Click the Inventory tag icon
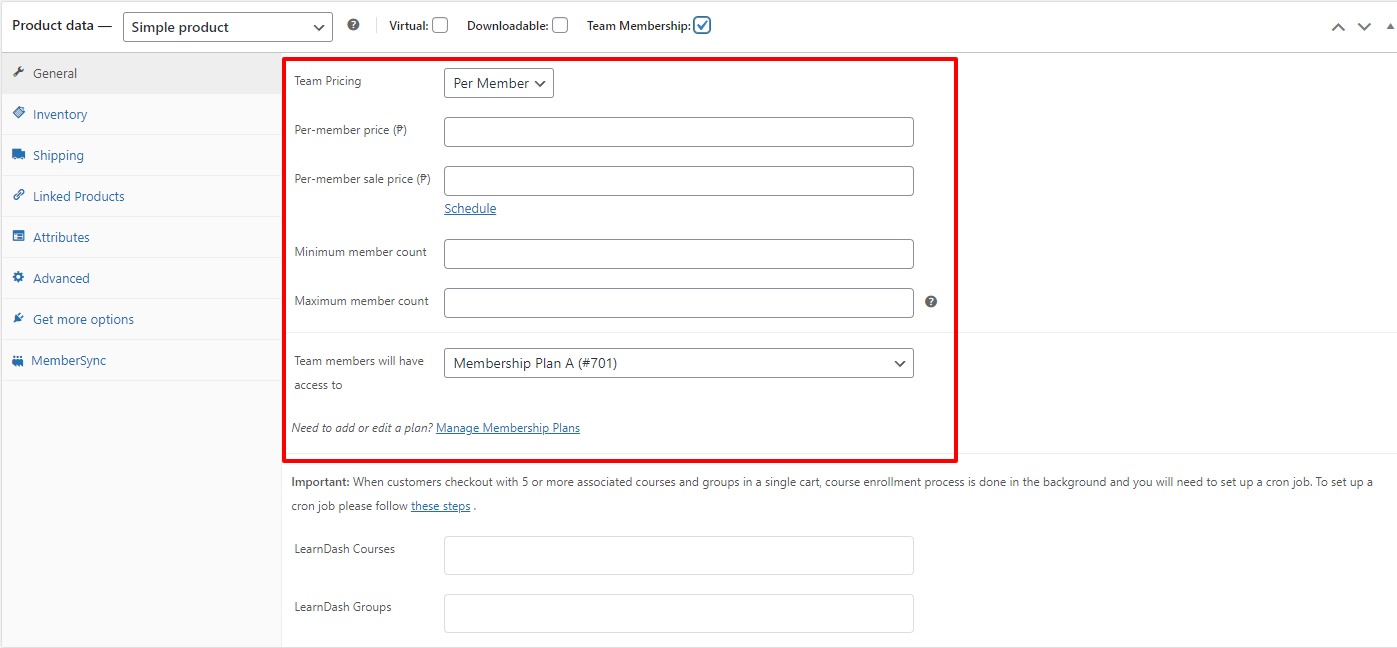Image resolution: width=1397 pixels, height=648 pixels. (18, 114)
